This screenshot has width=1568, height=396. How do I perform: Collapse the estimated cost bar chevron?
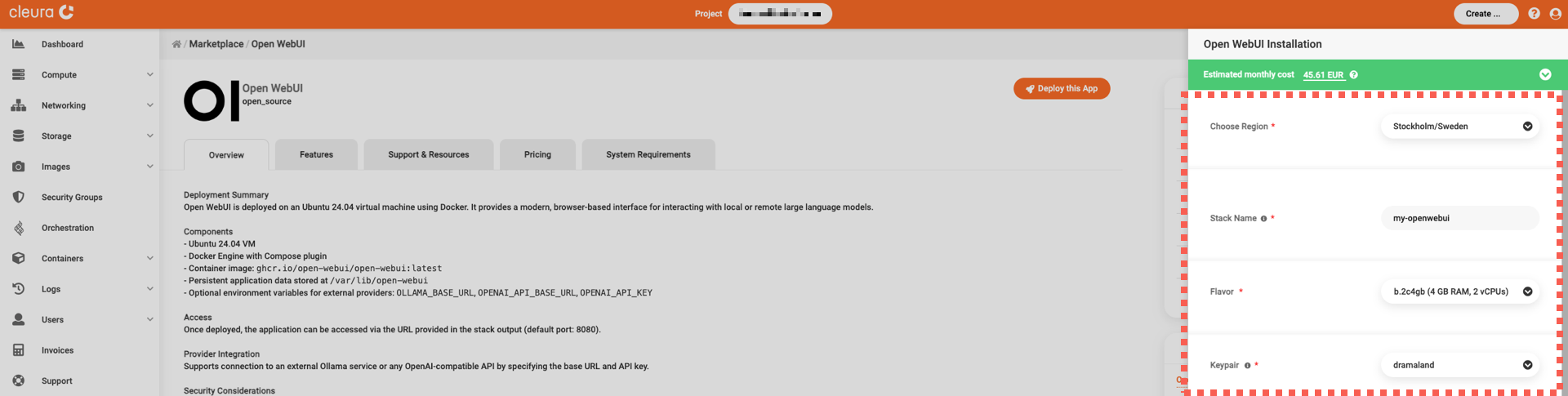[x=1545, y=74]
